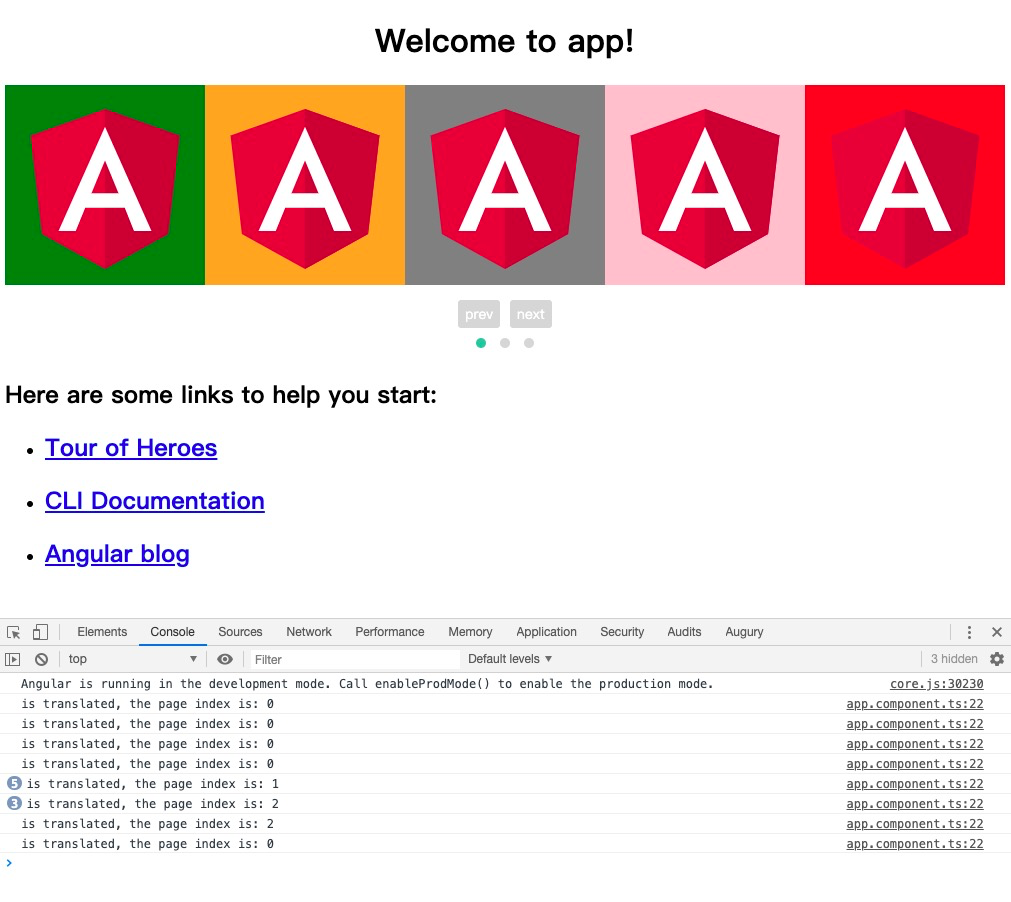Open the Default levels dropdown
The height and width of the screenshot is (902, 1011).
point(509,658)
